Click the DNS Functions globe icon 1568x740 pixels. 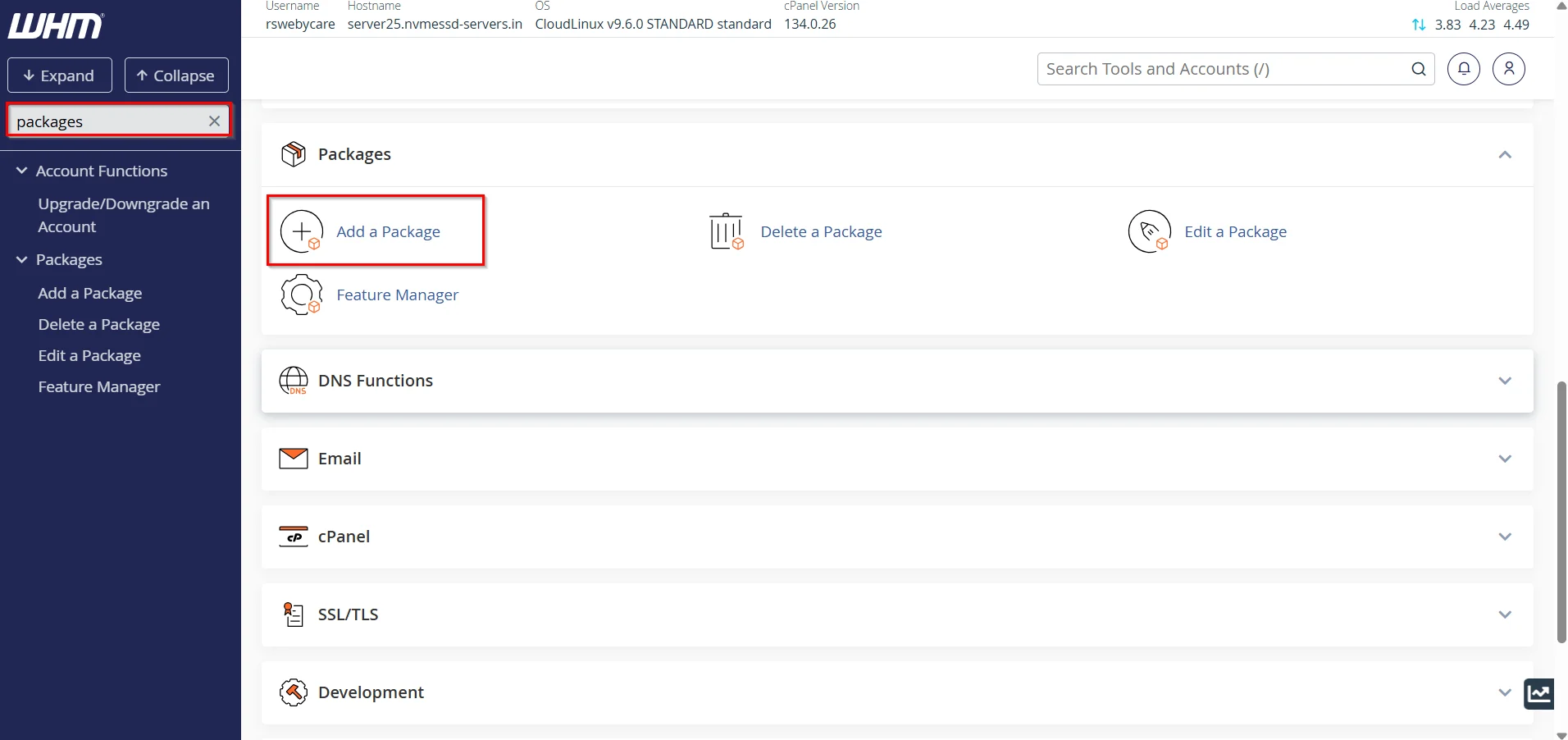(x=294, y=381)
